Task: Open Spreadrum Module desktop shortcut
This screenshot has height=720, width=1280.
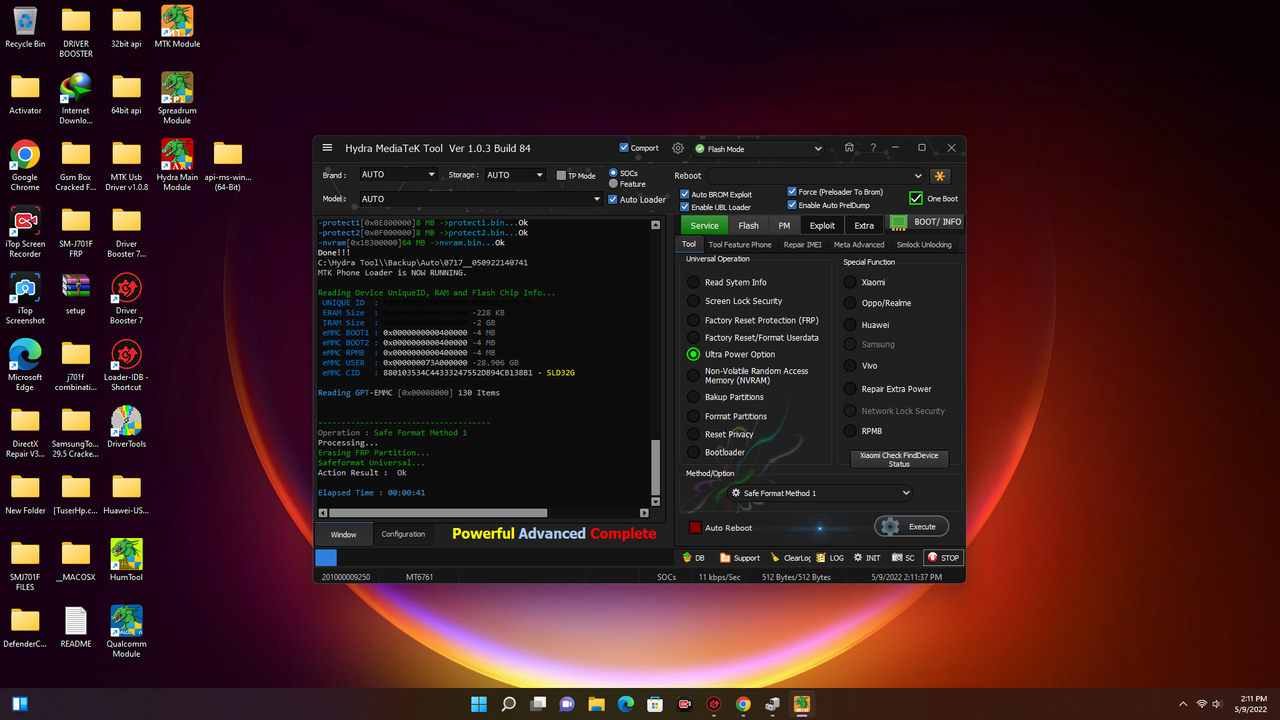Action: coord(177,98)
